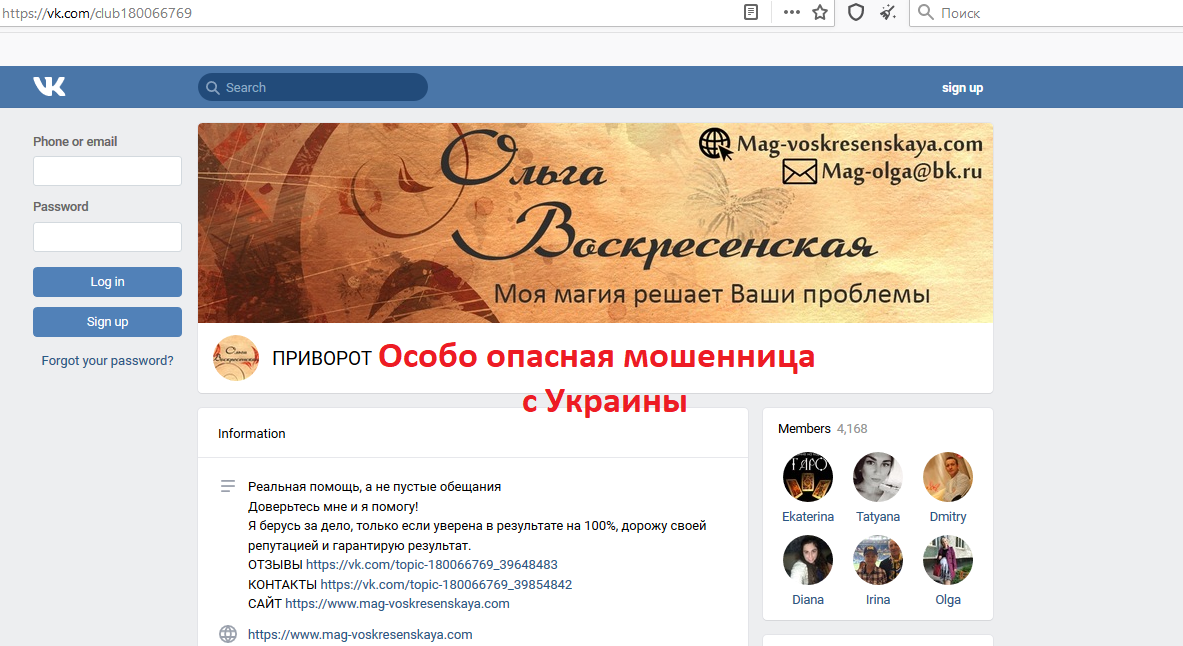Open the ОТЗЫВЫ topic link
1183x646 pixels.
tap(445, 565)
